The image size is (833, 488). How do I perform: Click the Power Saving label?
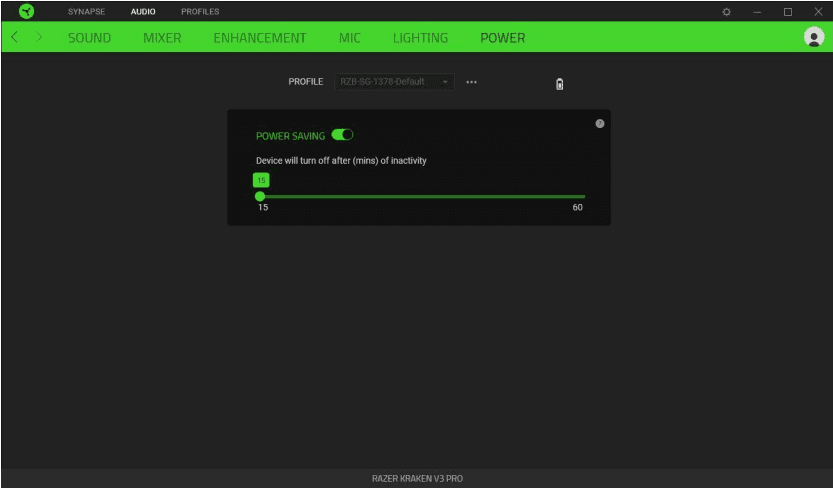290,136
